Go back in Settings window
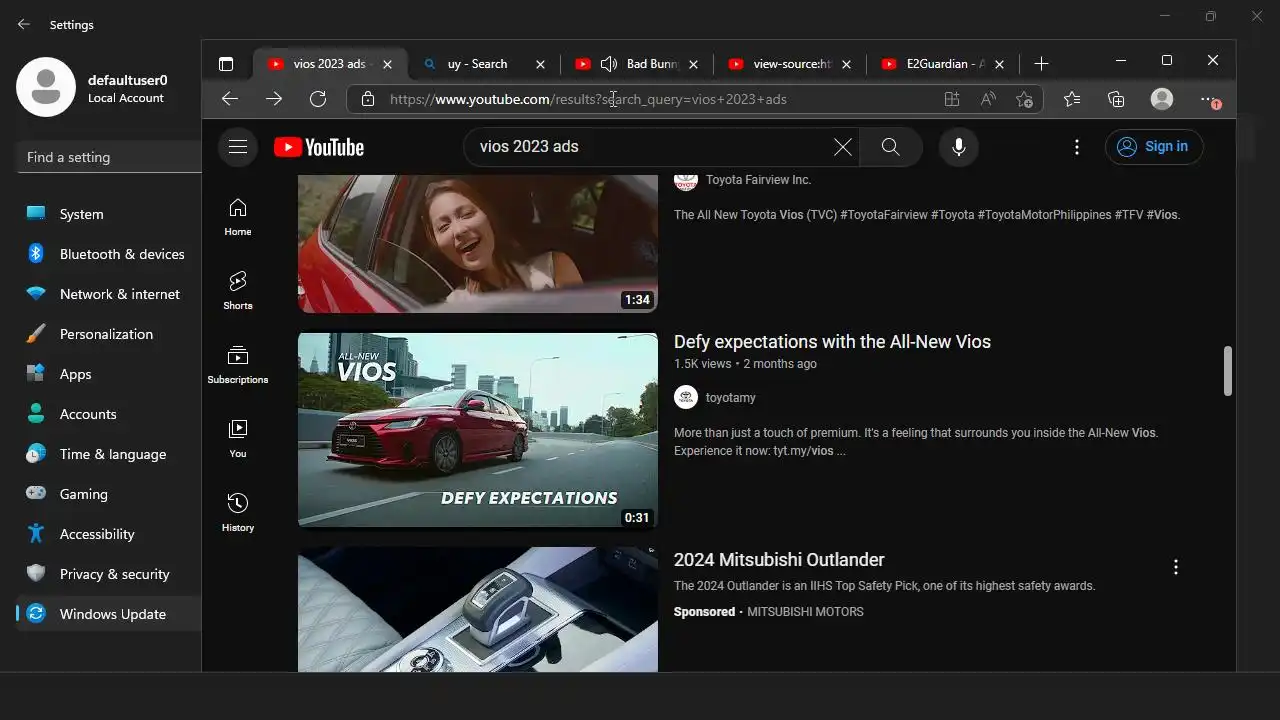The width and height of the screenshot is (1280, 720). 24,24
